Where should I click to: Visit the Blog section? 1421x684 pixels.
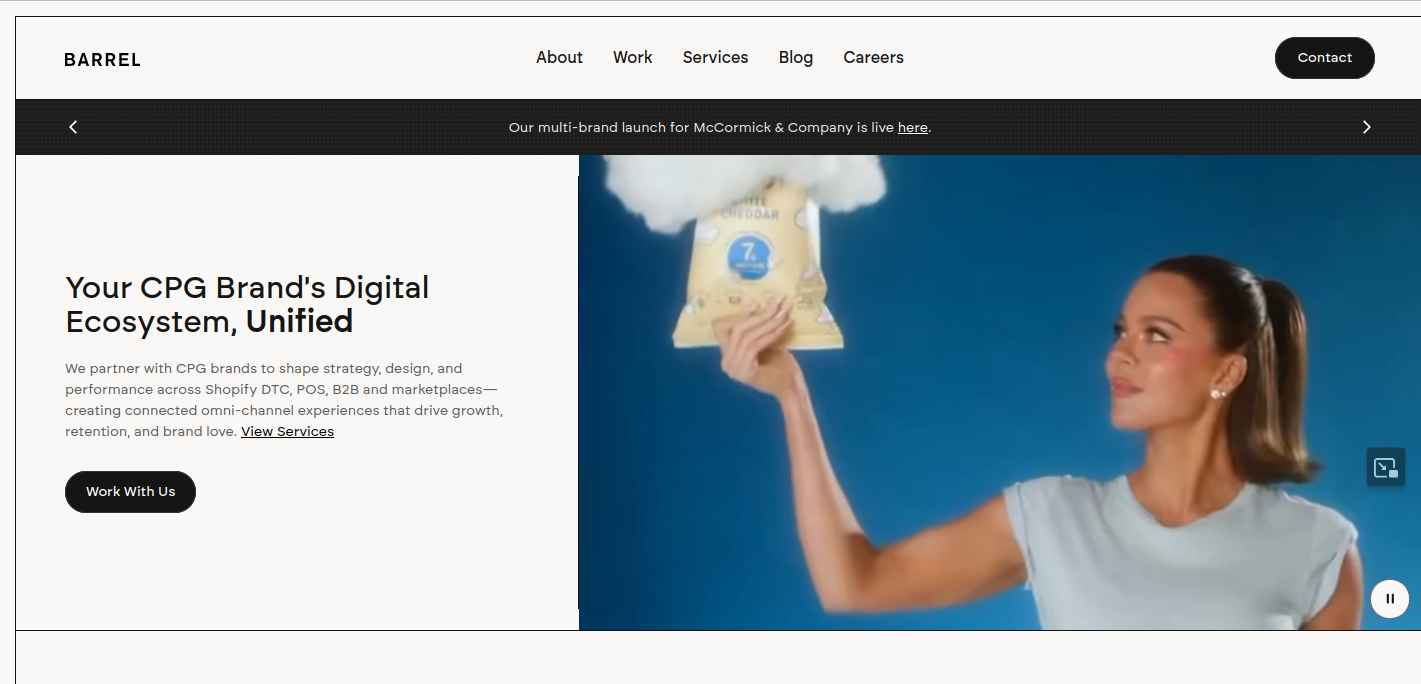coord(795,58)
